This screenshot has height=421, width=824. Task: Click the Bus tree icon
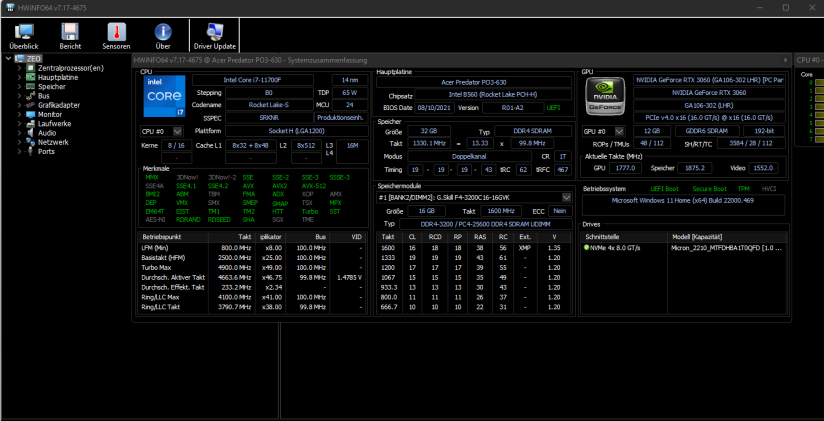[30, 96]
